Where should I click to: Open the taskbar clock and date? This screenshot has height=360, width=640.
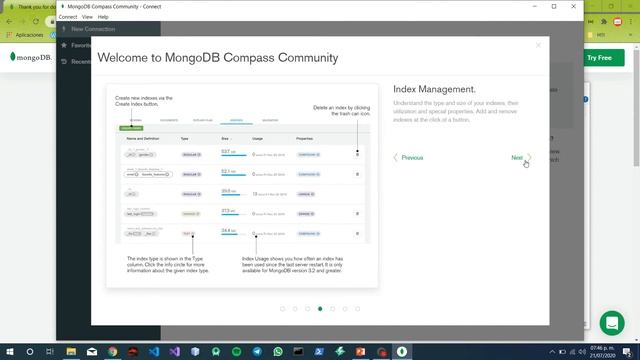[x=602, y=351]
